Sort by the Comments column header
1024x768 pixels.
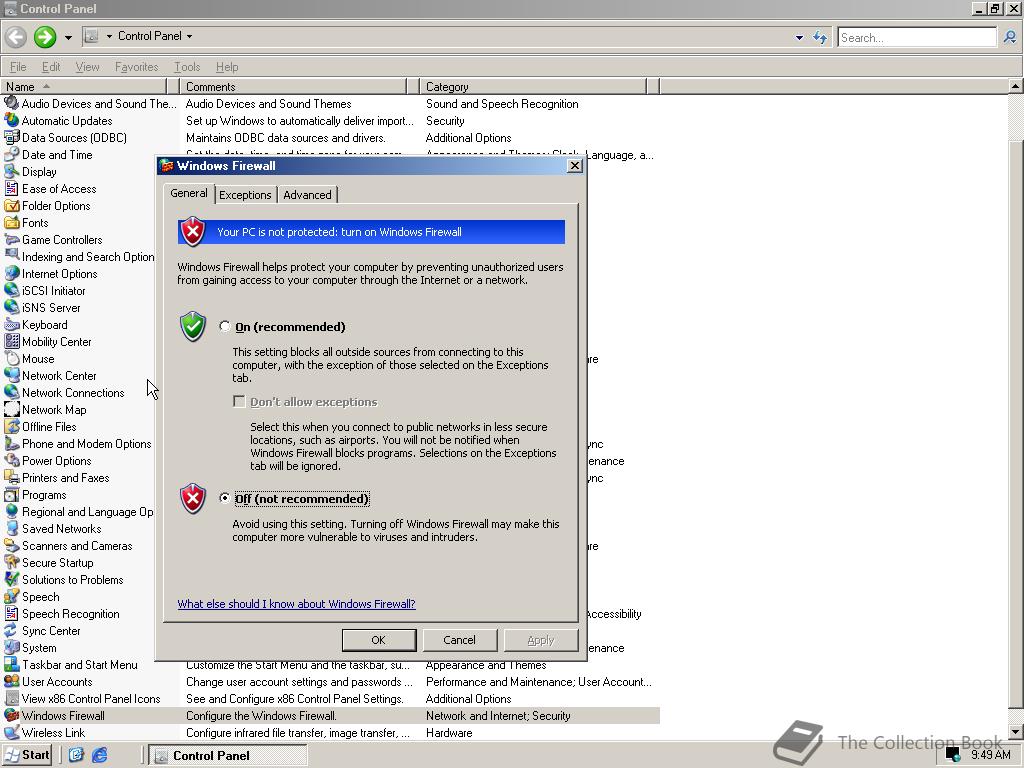tap(293, 86)
